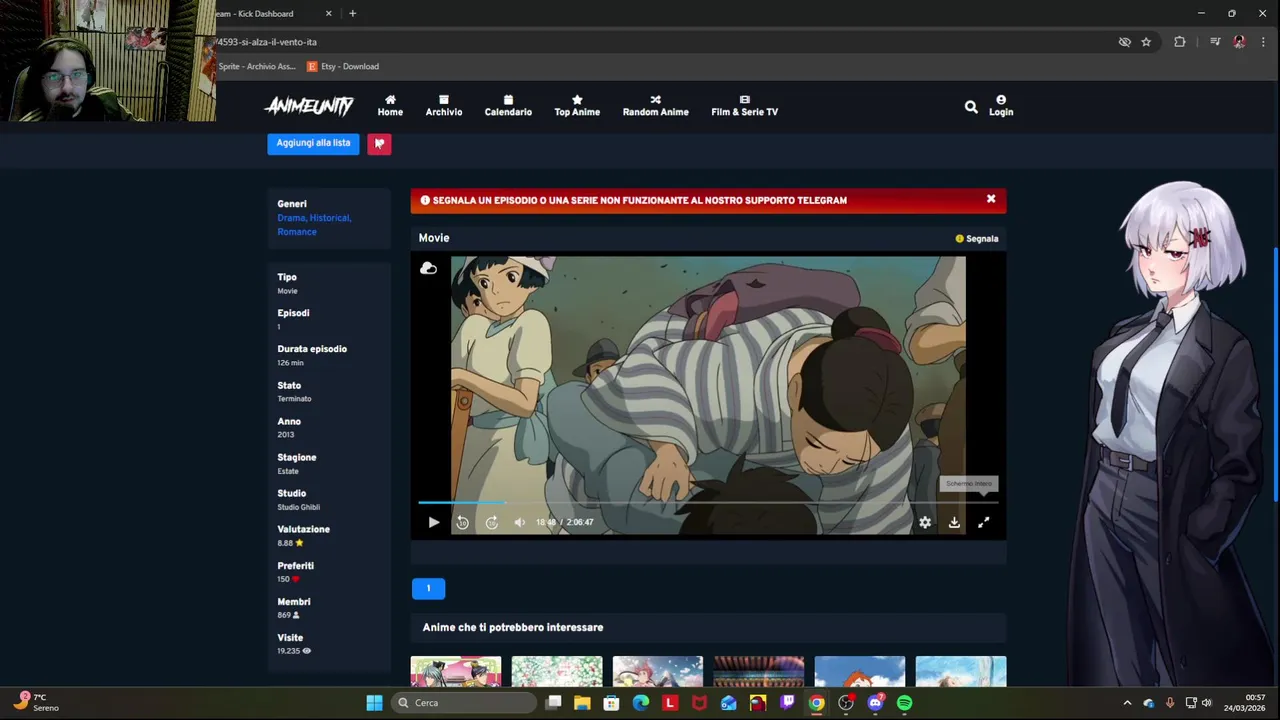
Task: Switch to Kick Dashboard tab
Action: [266, 14]
